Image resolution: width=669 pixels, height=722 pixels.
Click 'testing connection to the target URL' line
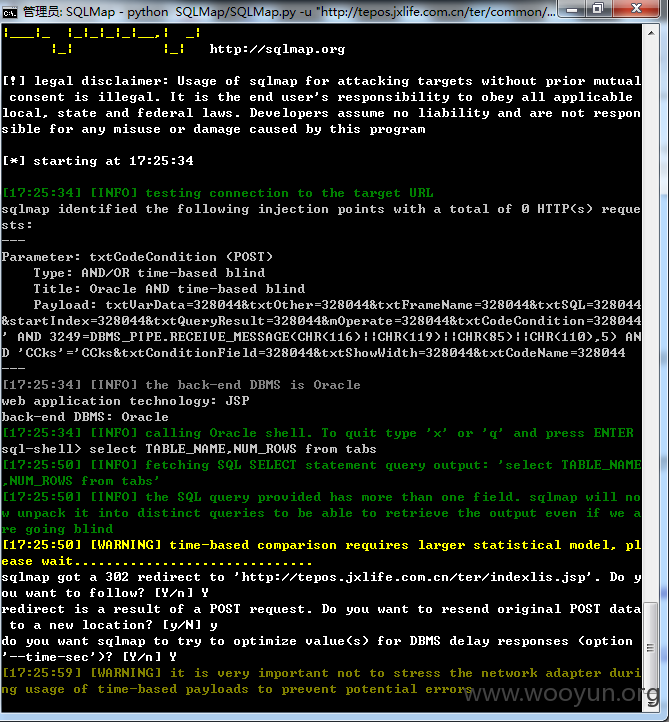(x=218, y=193)
